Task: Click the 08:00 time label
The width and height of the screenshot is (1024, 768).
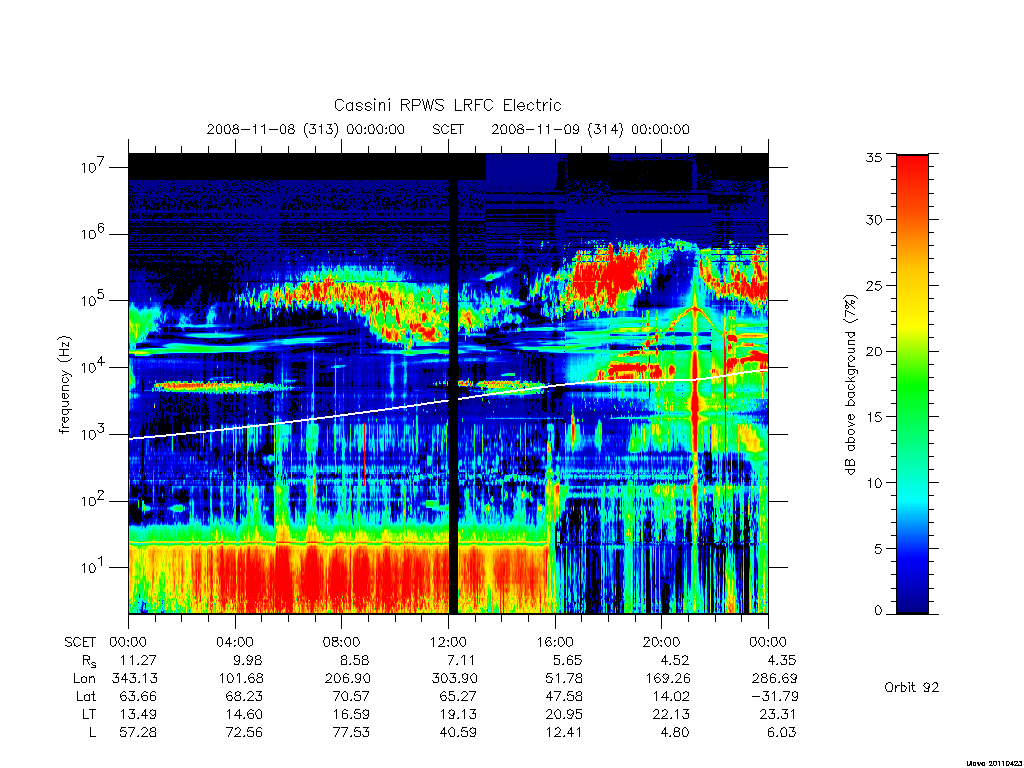Action: [342, 642]
